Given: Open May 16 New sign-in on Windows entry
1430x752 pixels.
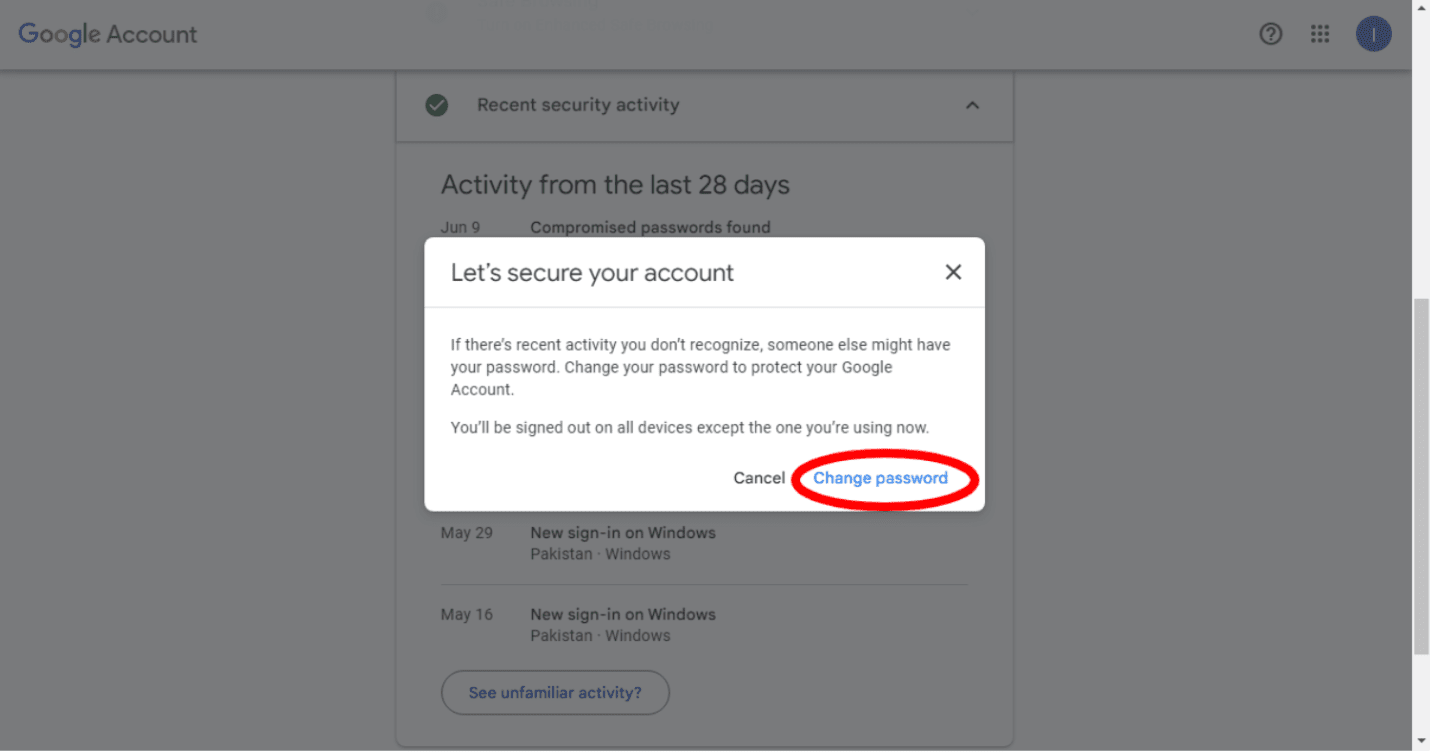Looking at the screenshot, I should click(x=622, y=615).
